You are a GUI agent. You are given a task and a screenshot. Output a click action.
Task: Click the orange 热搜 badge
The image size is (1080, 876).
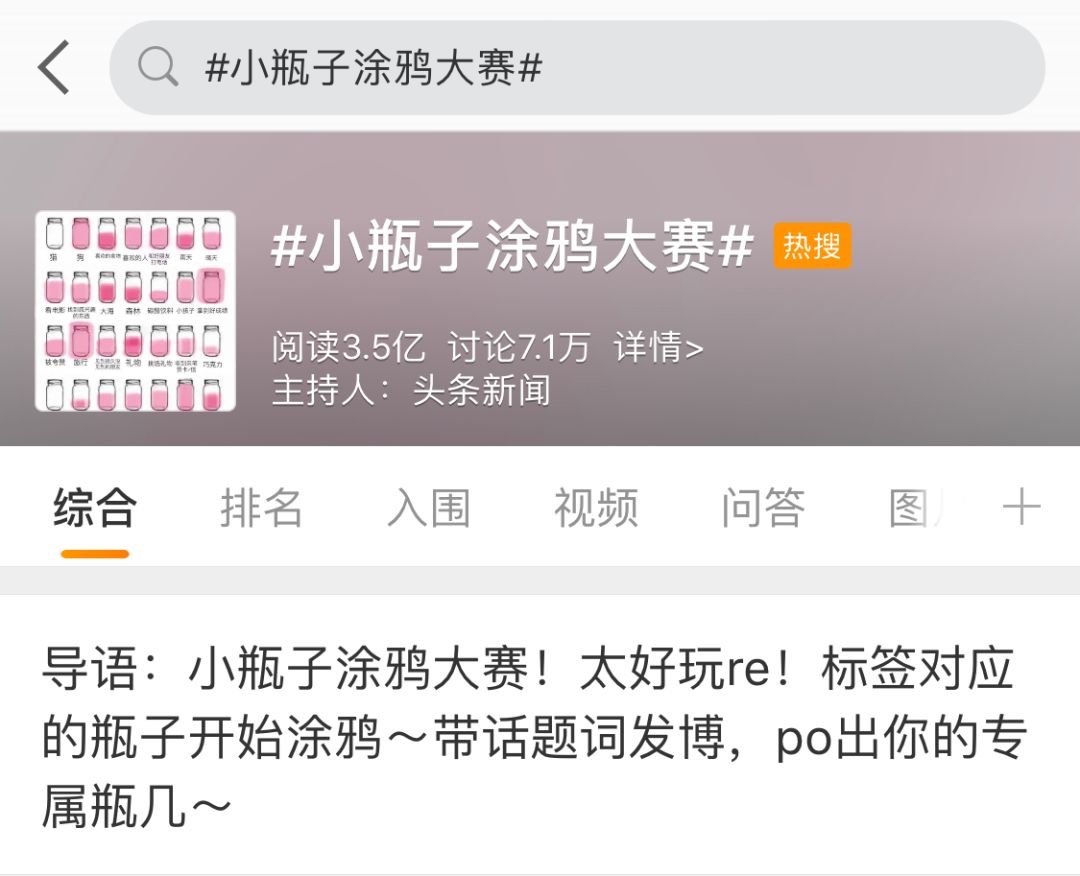812,245
